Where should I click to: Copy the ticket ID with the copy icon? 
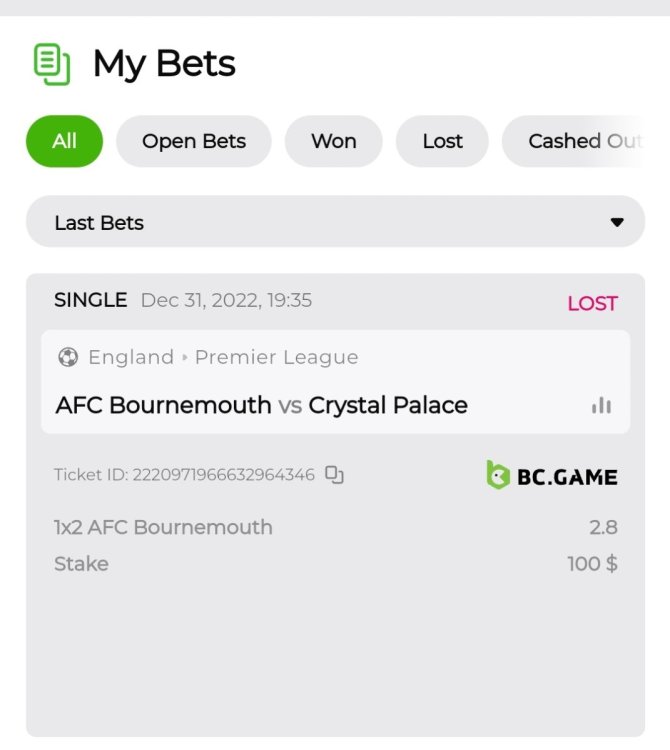pos(335,475)
